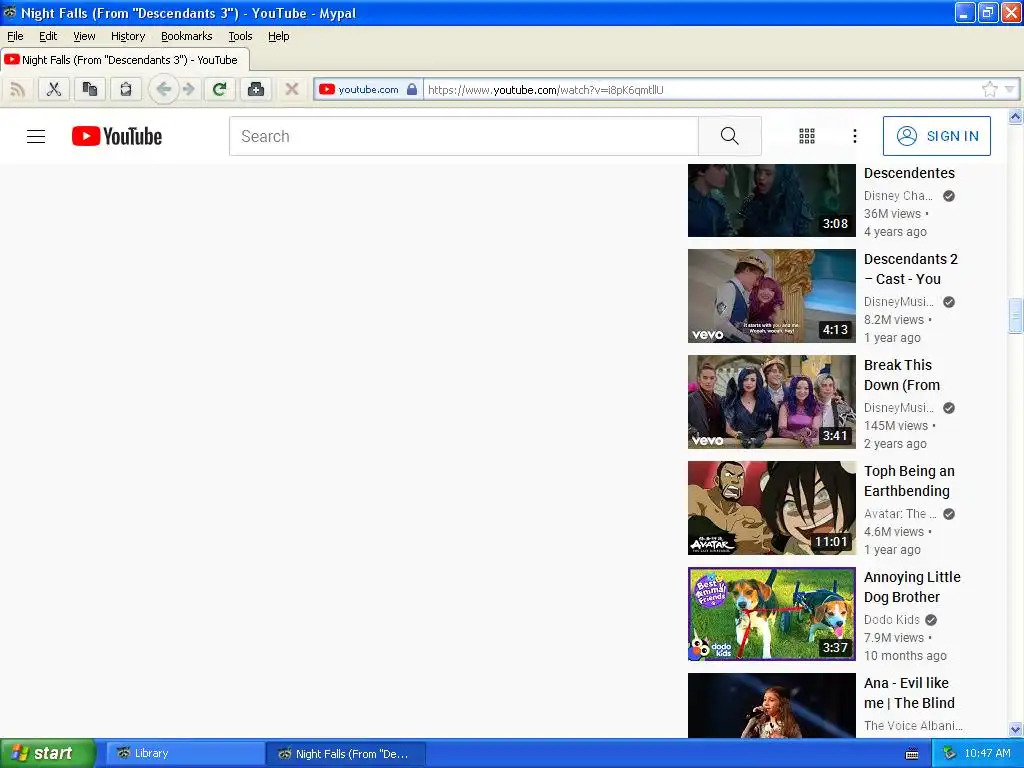Screen dimensions: 1024x768
Task: Click the 10:47 AM clock
Action: tap(987, 754)
